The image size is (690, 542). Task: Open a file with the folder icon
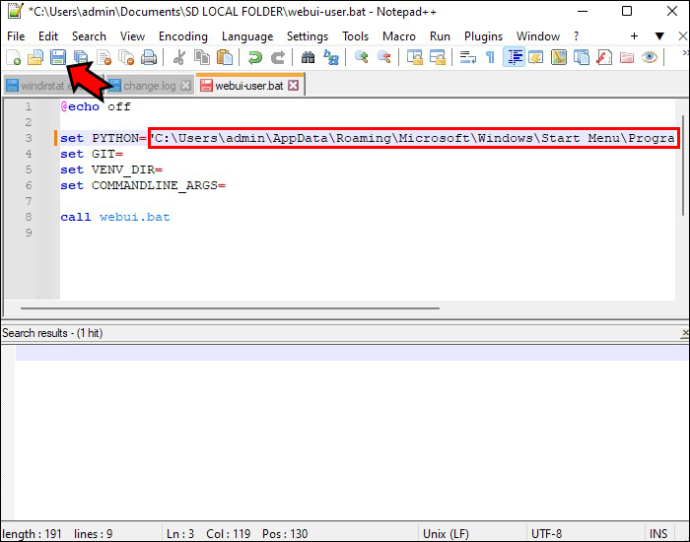pos(35,57)
